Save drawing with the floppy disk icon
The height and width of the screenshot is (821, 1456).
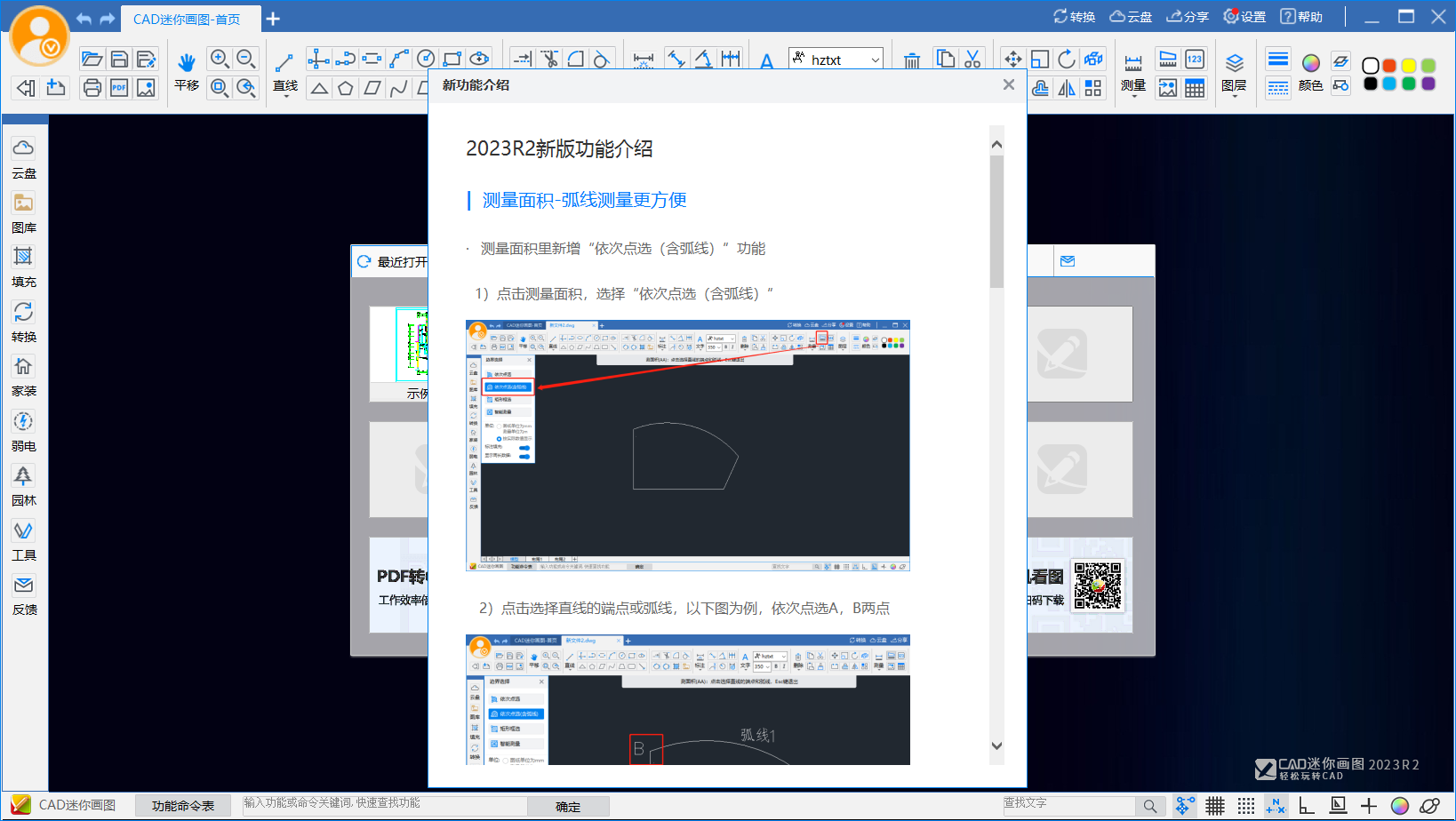(x=119, y=60)
